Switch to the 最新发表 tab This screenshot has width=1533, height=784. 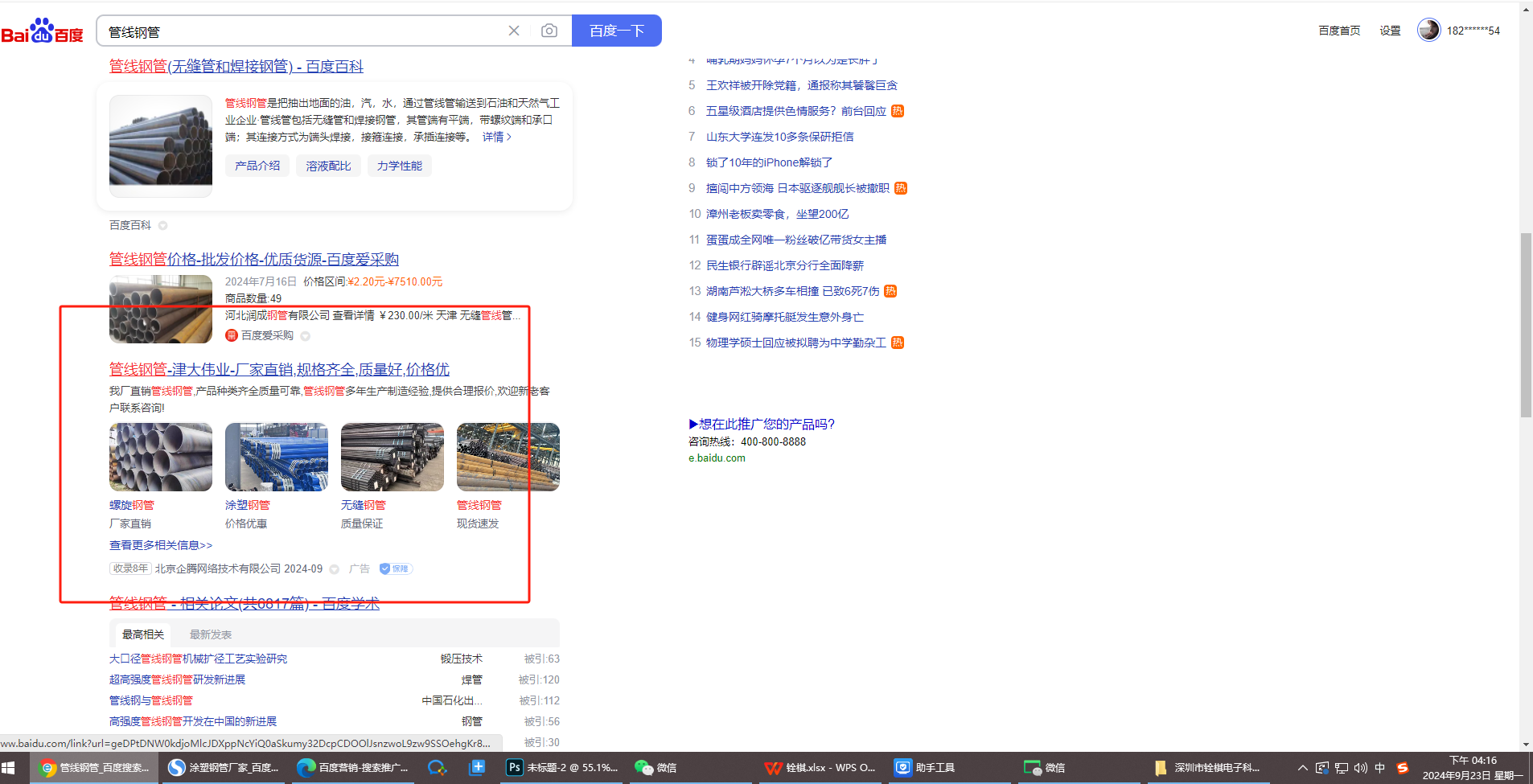[211, 634]
